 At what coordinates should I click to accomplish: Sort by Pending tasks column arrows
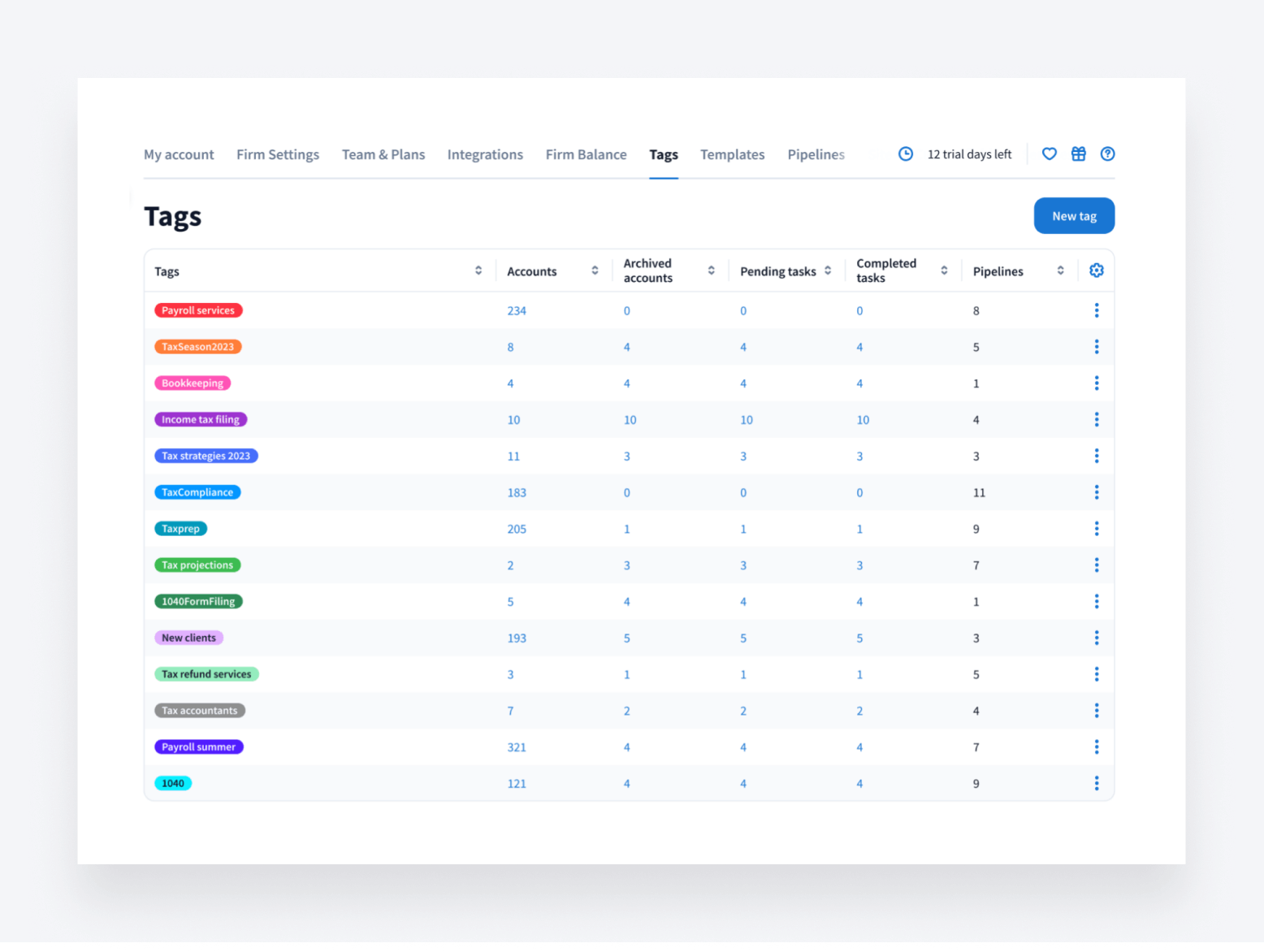[x=828, y=270]
